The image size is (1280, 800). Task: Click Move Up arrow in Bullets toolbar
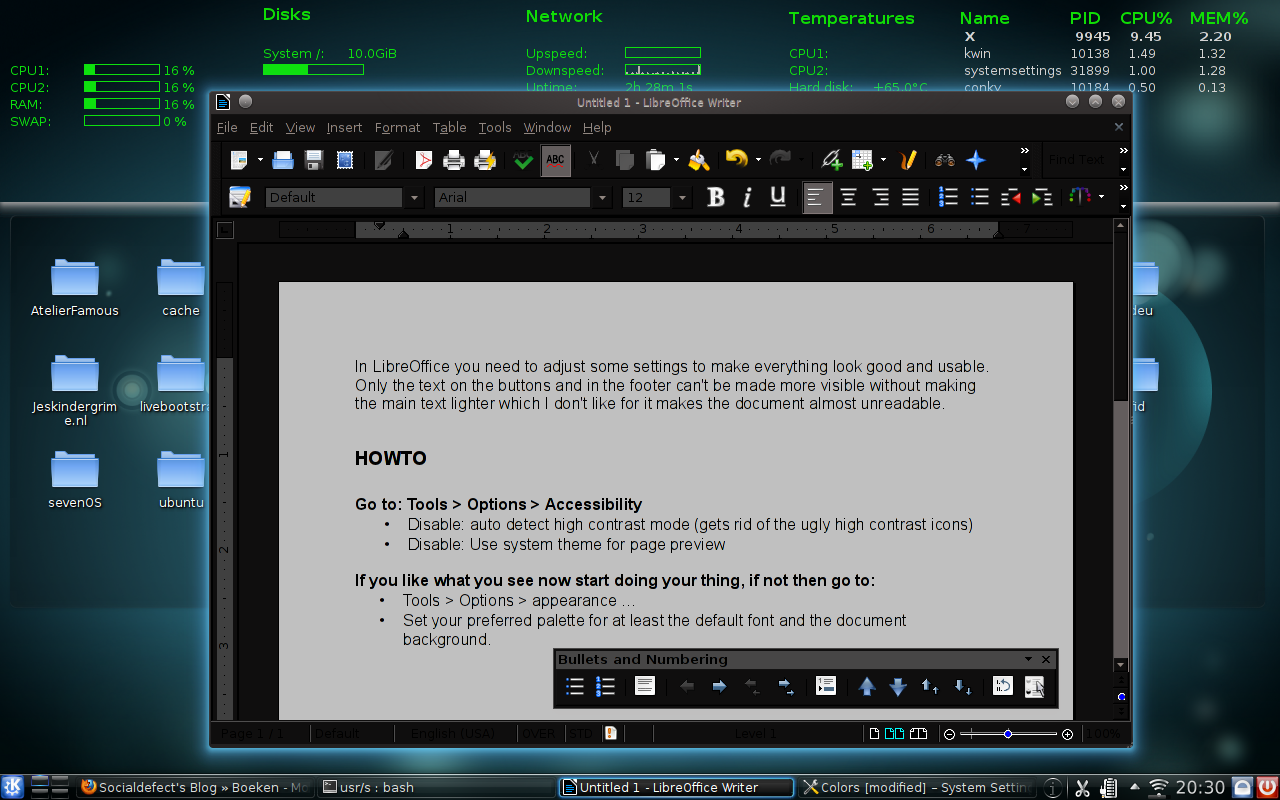pyautogui.click(x=867, y=686)
